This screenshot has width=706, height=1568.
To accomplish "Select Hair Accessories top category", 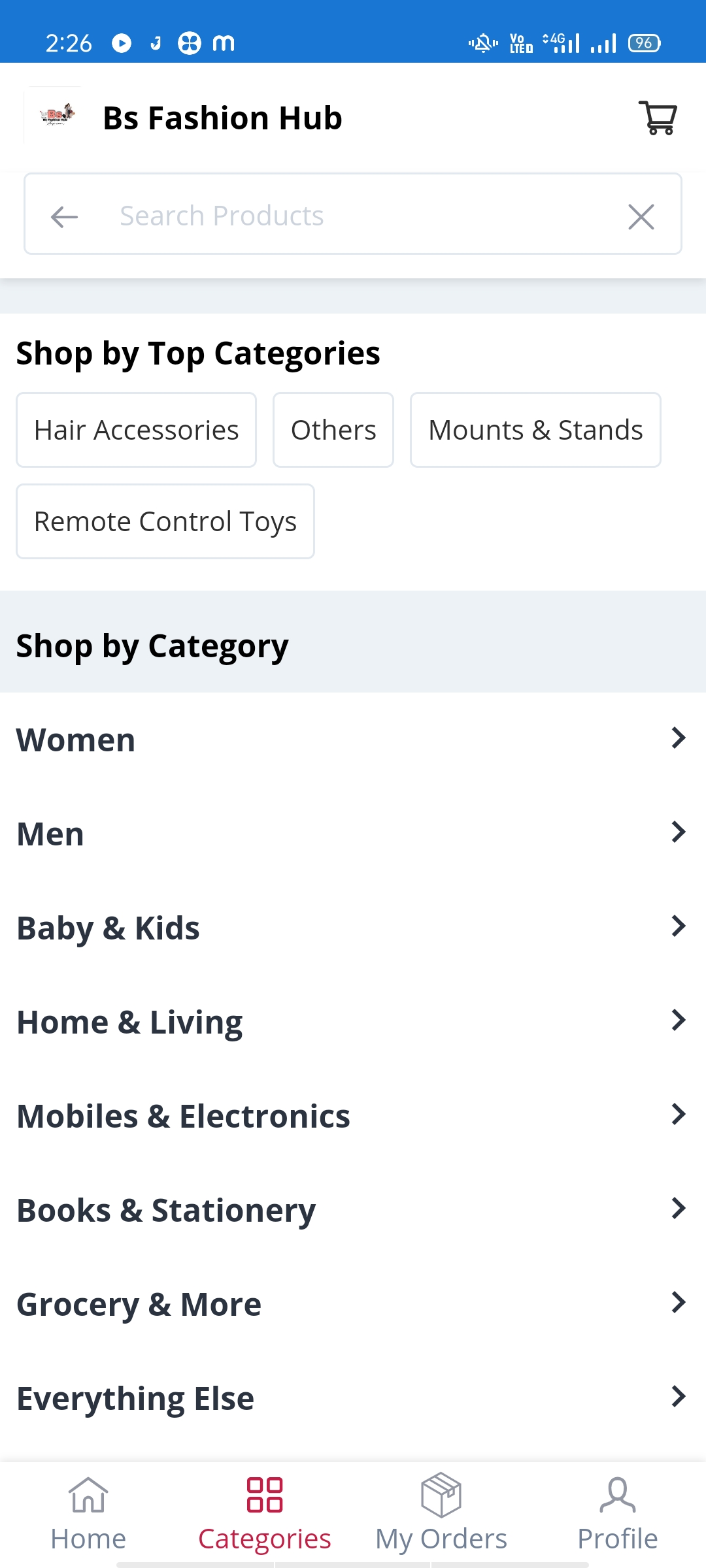I will tap(136, 430).
